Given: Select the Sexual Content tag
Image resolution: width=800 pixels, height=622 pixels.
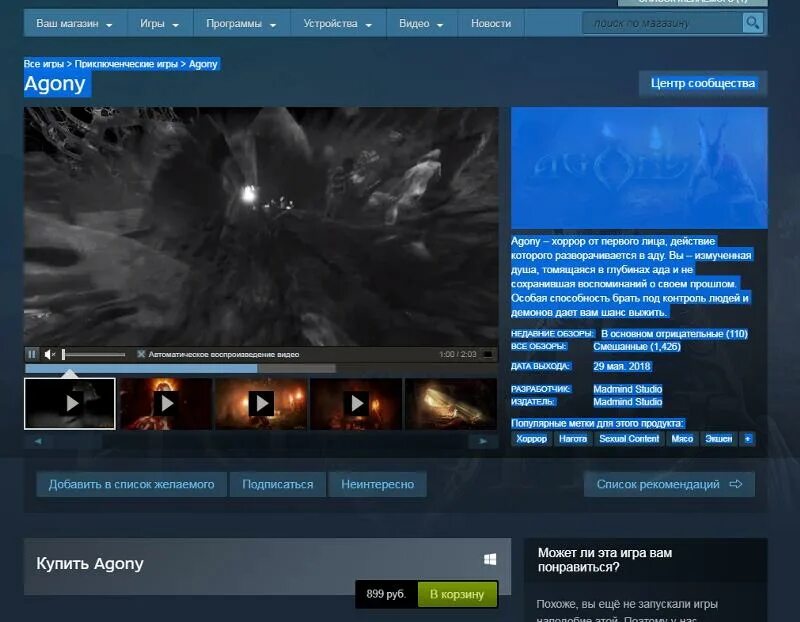Looking at the screenshot, I should click(x=629, y=439).
